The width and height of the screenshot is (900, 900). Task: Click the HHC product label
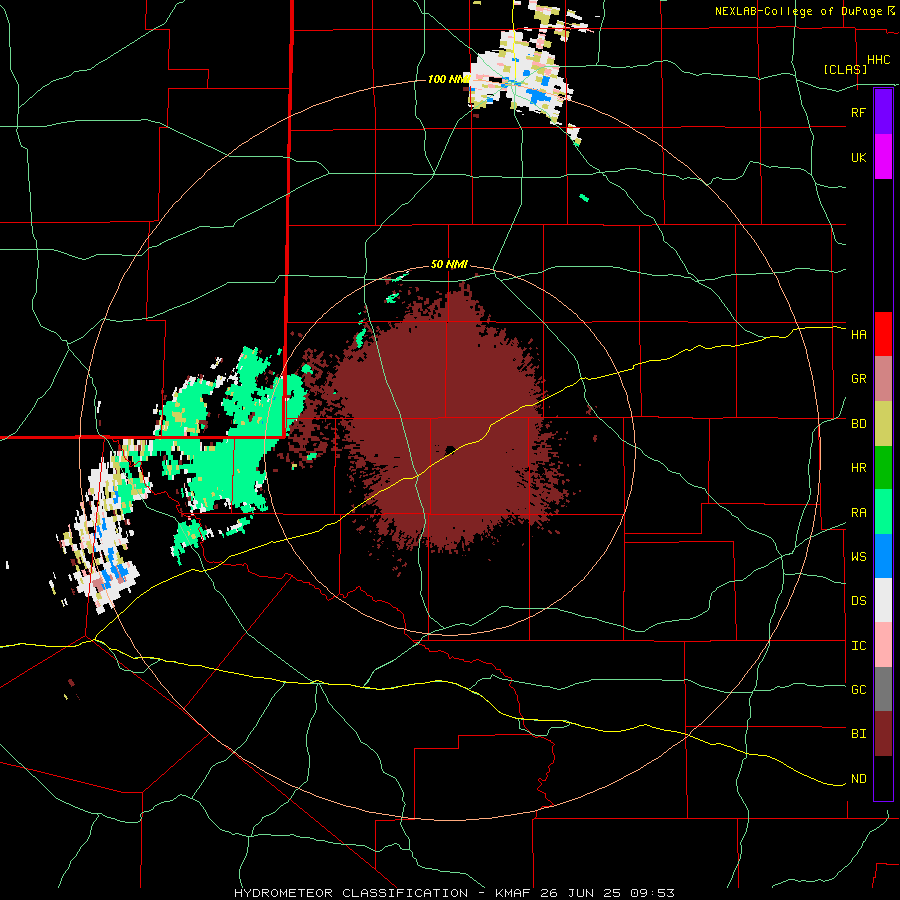(878, 60)
